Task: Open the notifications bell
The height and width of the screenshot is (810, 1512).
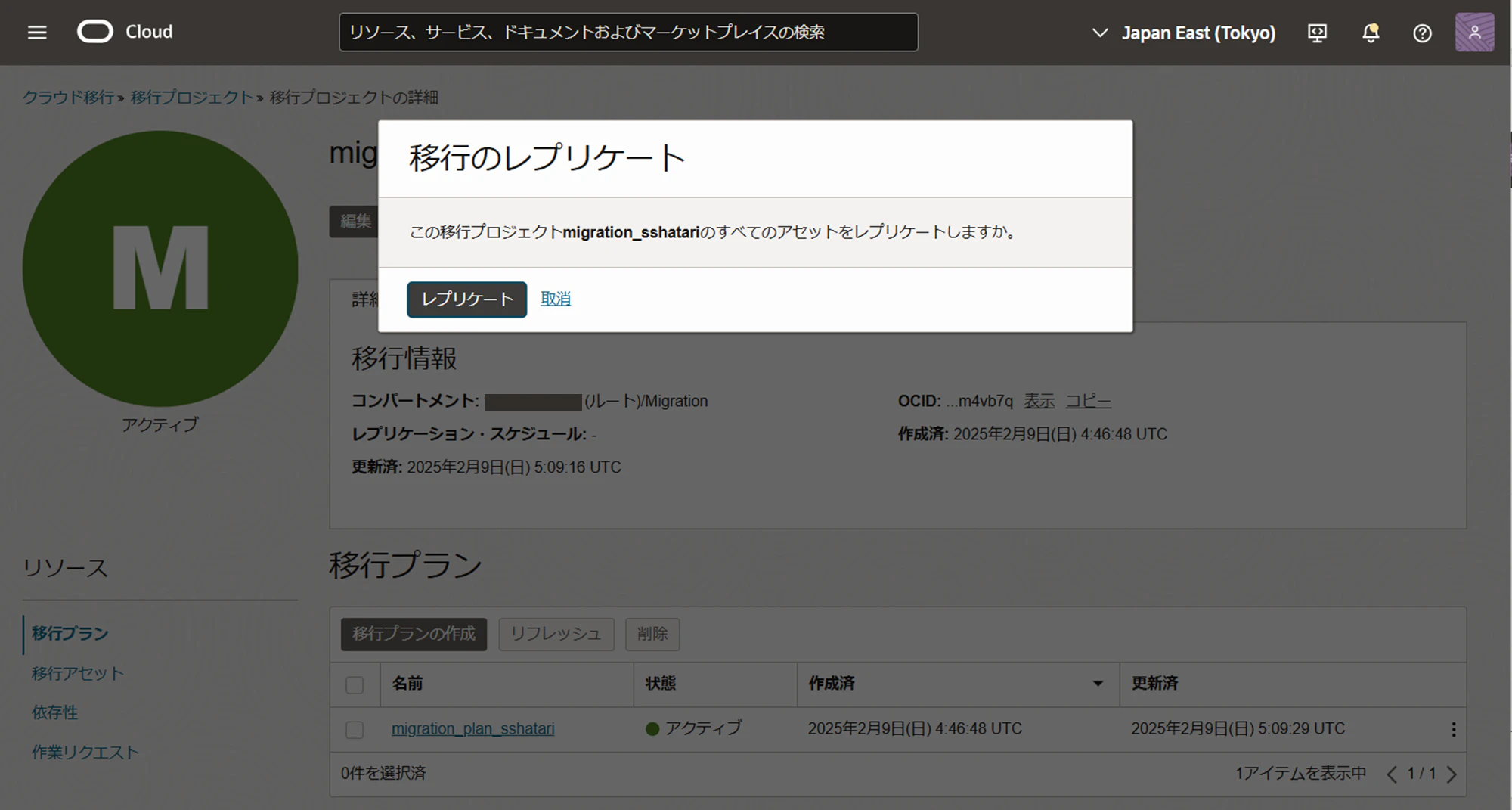Action: (x=1371, y=33)
